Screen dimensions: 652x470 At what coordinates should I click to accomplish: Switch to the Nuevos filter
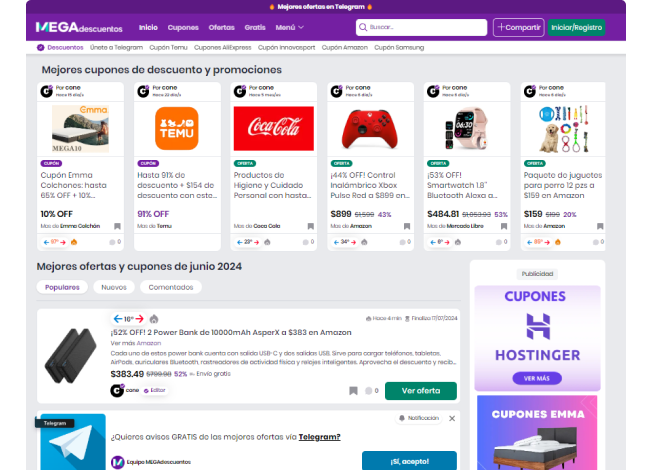(113, 287)
